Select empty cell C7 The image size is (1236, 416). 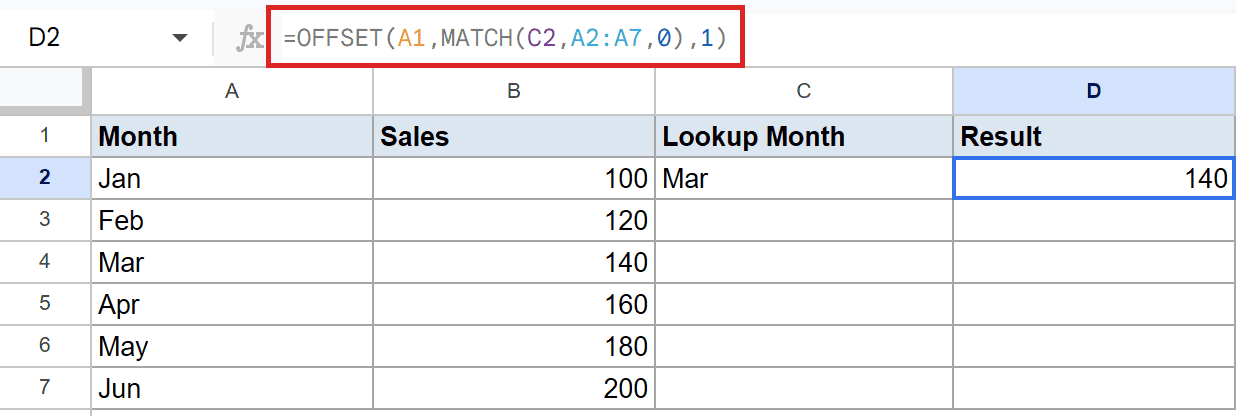pyautogui.click(x=804, y=388)
